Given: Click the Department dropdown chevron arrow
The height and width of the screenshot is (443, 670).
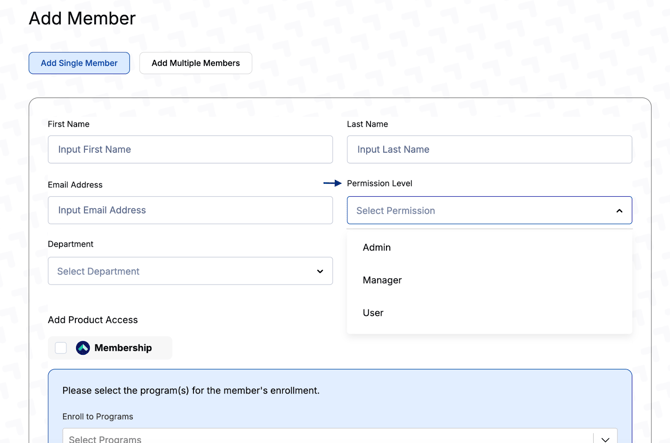Looking at the screenshot, I should pyautogui.click(x=320, y=271).
